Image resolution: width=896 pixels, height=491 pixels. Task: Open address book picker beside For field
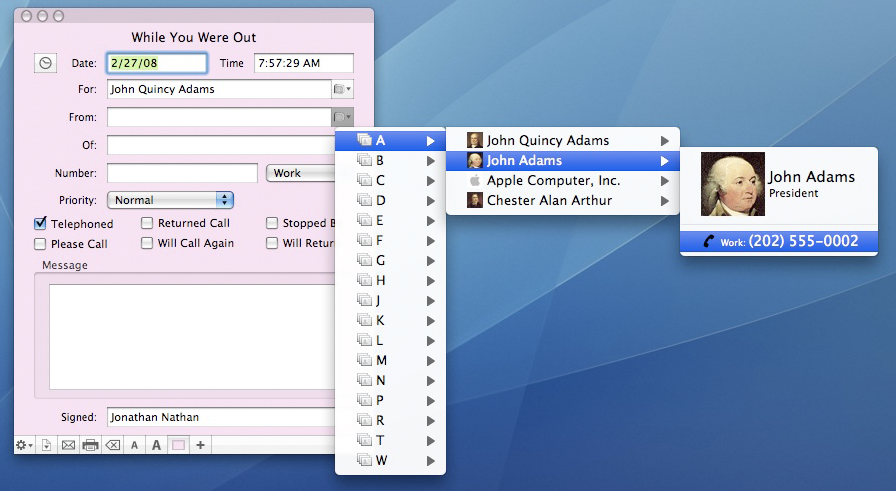(342, 89)
